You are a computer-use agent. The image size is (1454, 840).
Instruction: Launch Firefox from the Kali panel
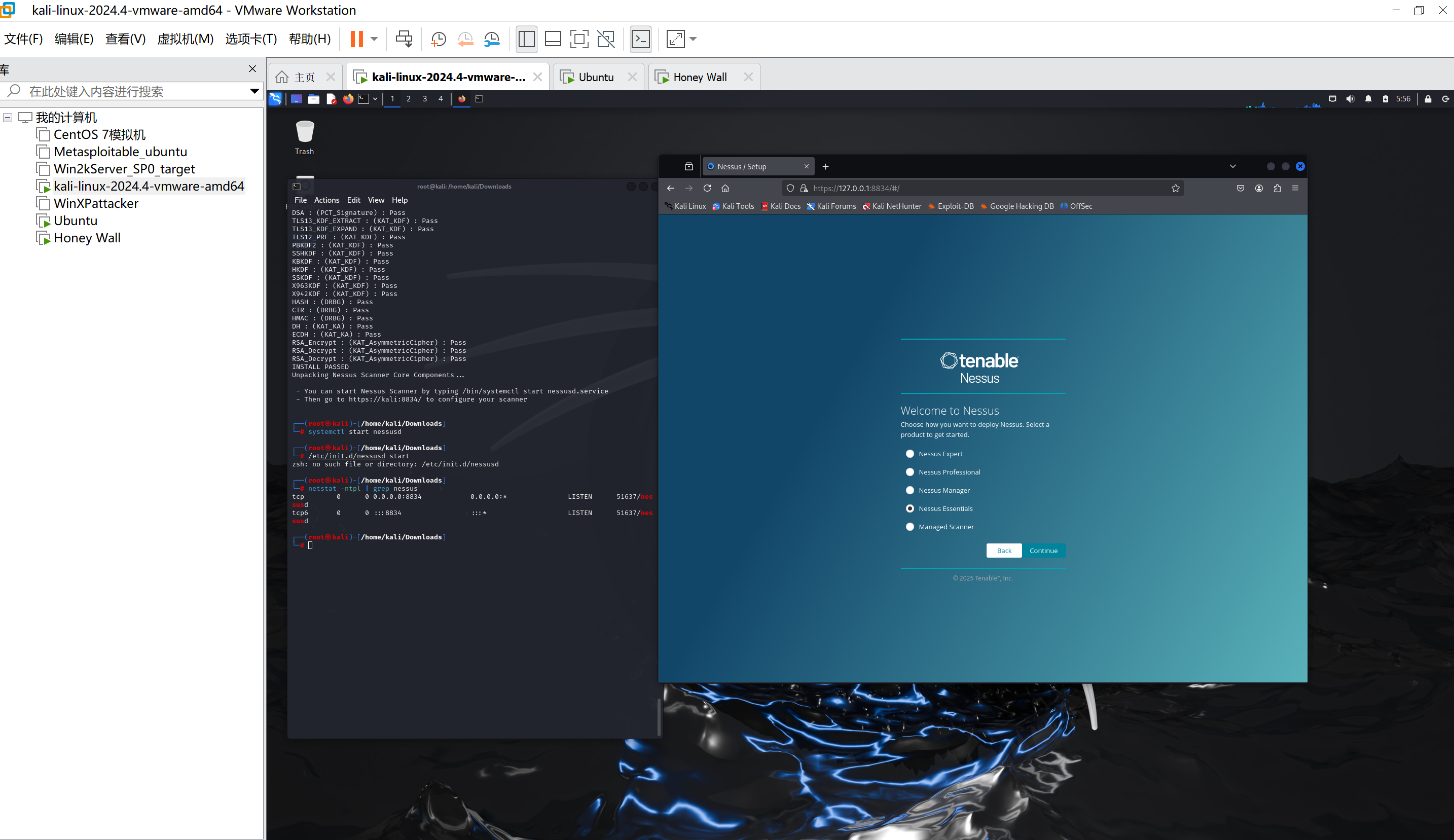tap(348, 99)
